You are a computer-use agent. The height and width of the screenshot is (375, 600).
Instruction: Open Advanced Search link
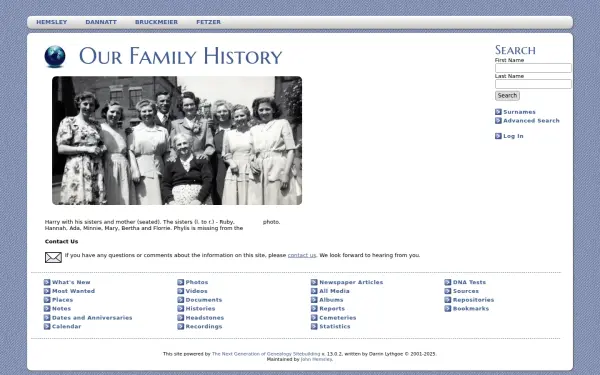click(x=531, y=121)
